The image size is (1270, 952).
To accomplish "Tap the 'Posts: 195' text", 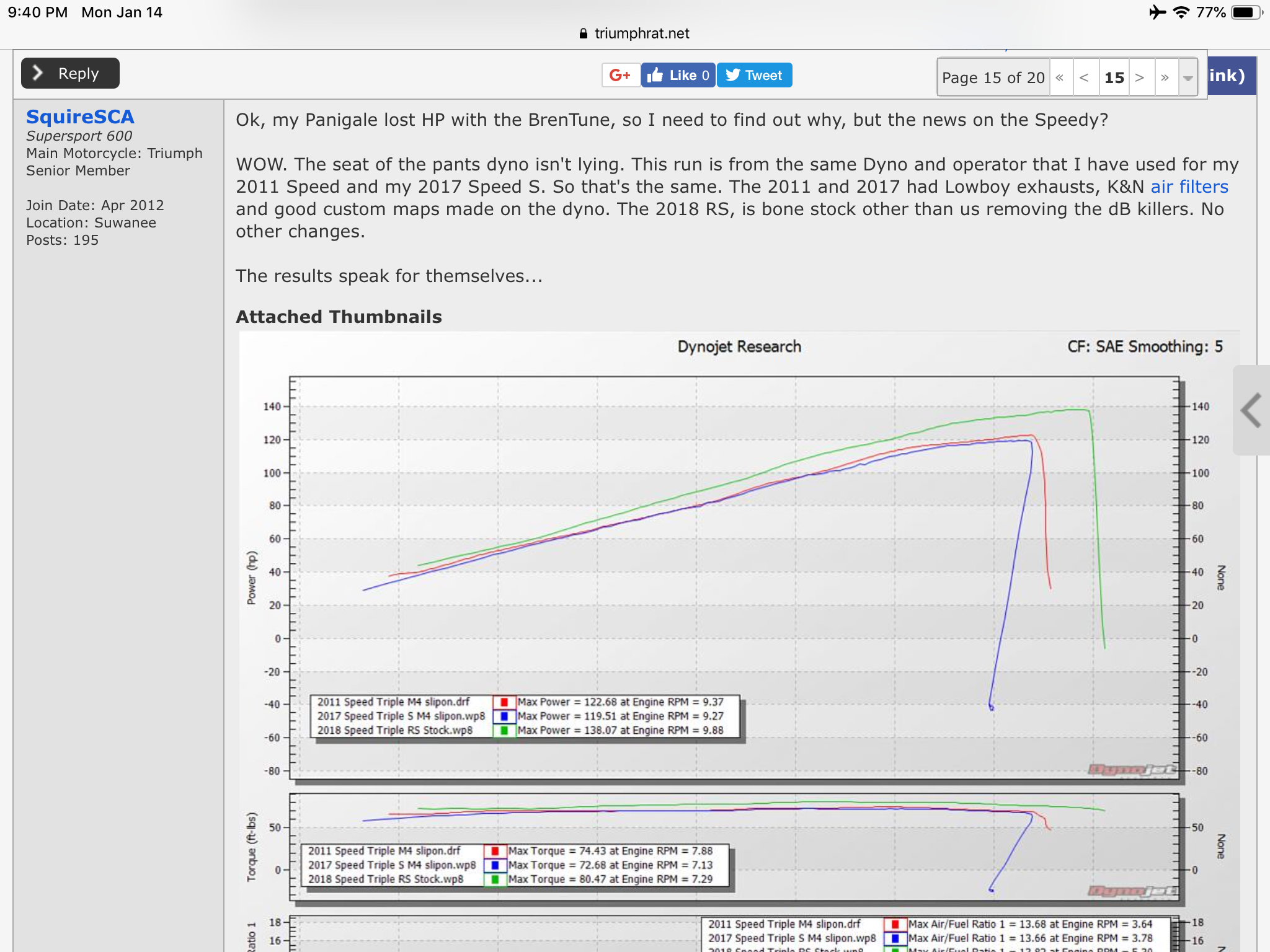I will (62, 240).
